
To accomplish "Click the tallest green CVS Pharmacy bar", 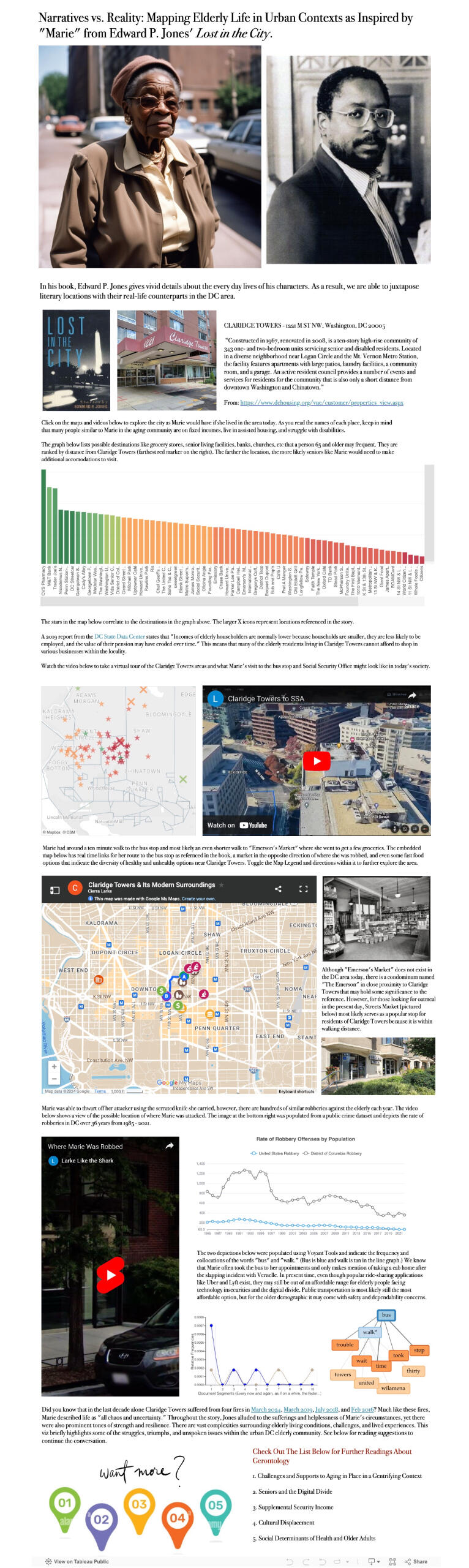I will [43, 516].
